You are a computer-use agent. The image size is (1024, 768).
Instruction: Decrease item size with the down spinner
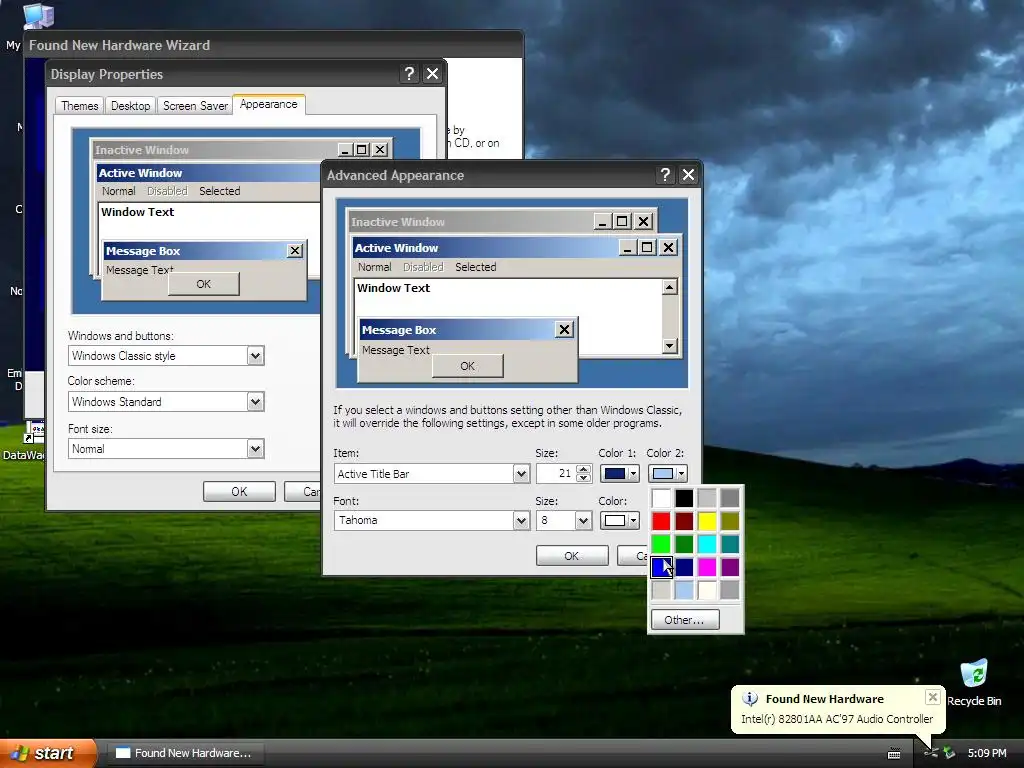[584, 478]
